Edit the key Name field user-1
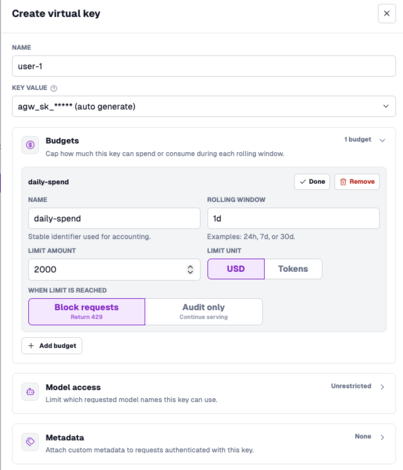 (x=204, y=66)
